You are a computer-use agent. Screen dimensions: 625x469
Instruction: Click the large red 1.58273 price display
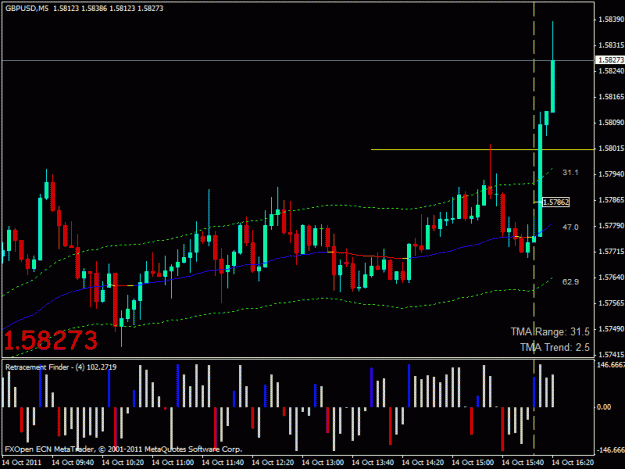click(x=51, y=340)
